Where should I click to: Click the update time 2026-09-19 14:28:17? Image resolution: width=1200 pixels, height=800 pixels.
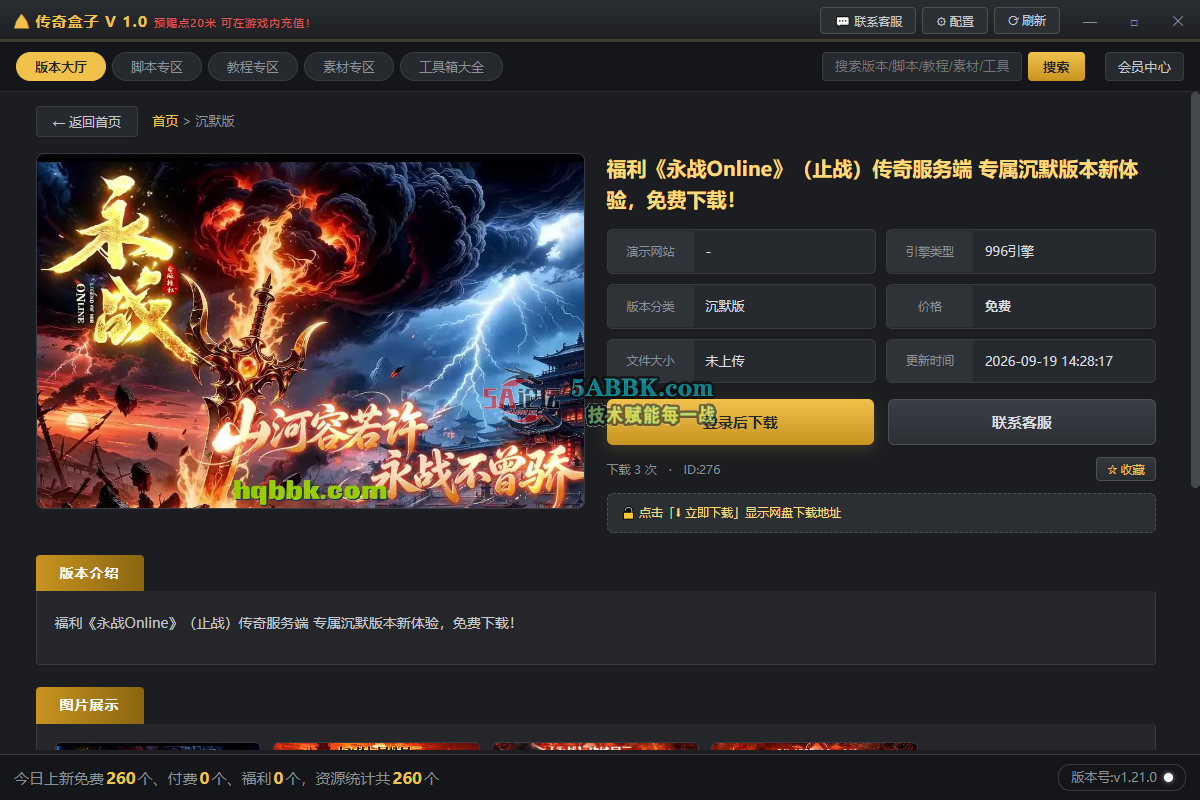(x=1049, y=361)
